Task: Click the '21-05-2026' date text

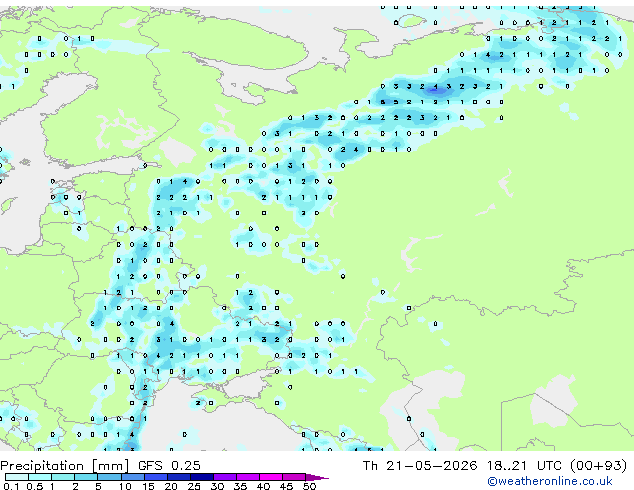Action: tap(431, 466)
